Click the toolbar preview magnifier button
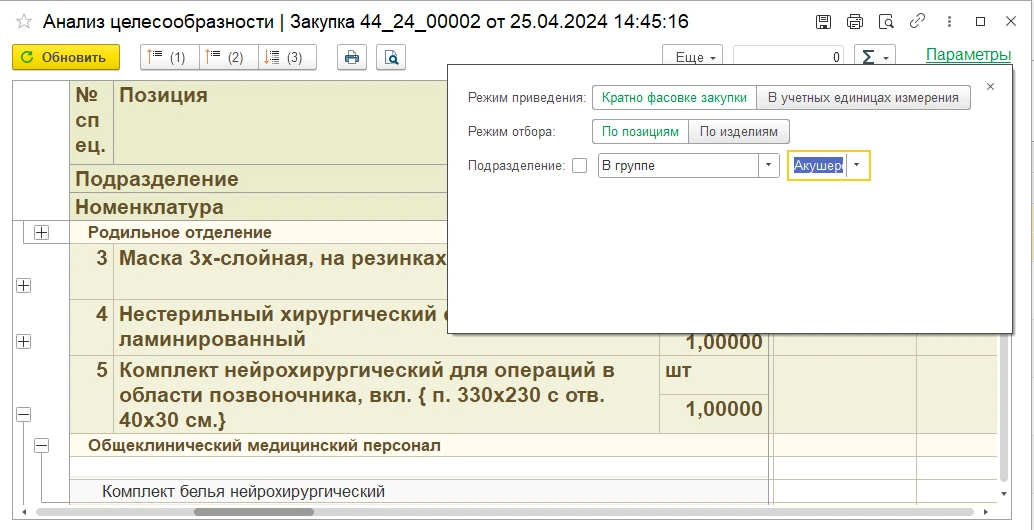The height and width of the screenshot is (530, 1034). 391,57
